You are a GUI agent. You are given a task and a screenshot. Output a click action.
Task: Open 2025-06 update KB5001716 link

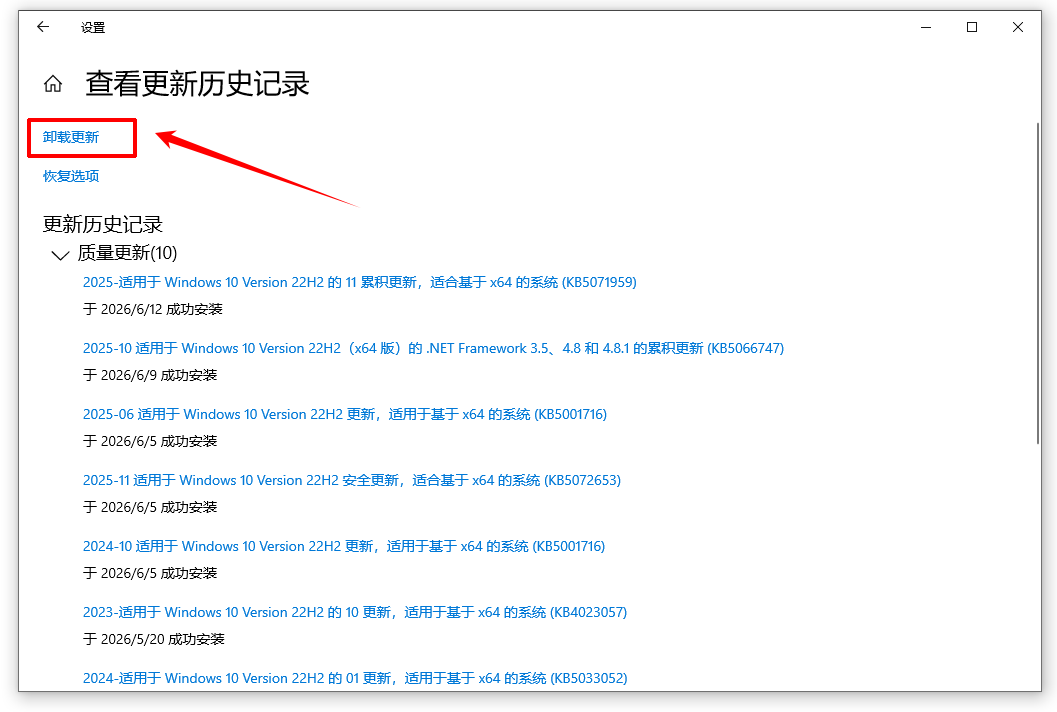(344, 414)
